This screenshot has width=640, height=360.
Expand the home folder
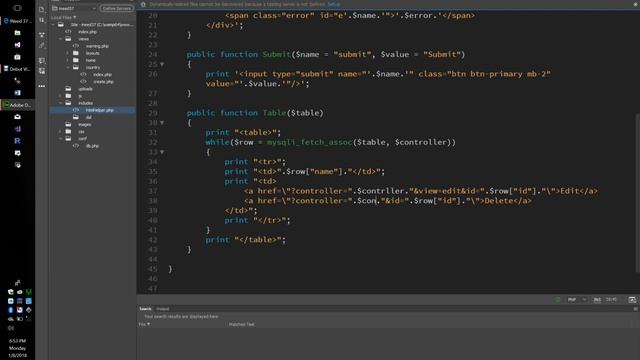68,60
